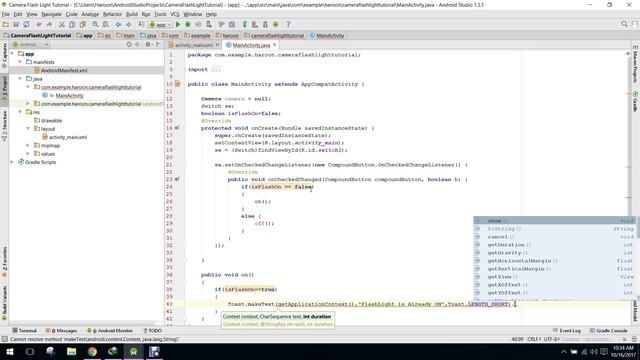Expand the mipmap folder node
The image size is (640, 360).
click(x=28, y=145)
